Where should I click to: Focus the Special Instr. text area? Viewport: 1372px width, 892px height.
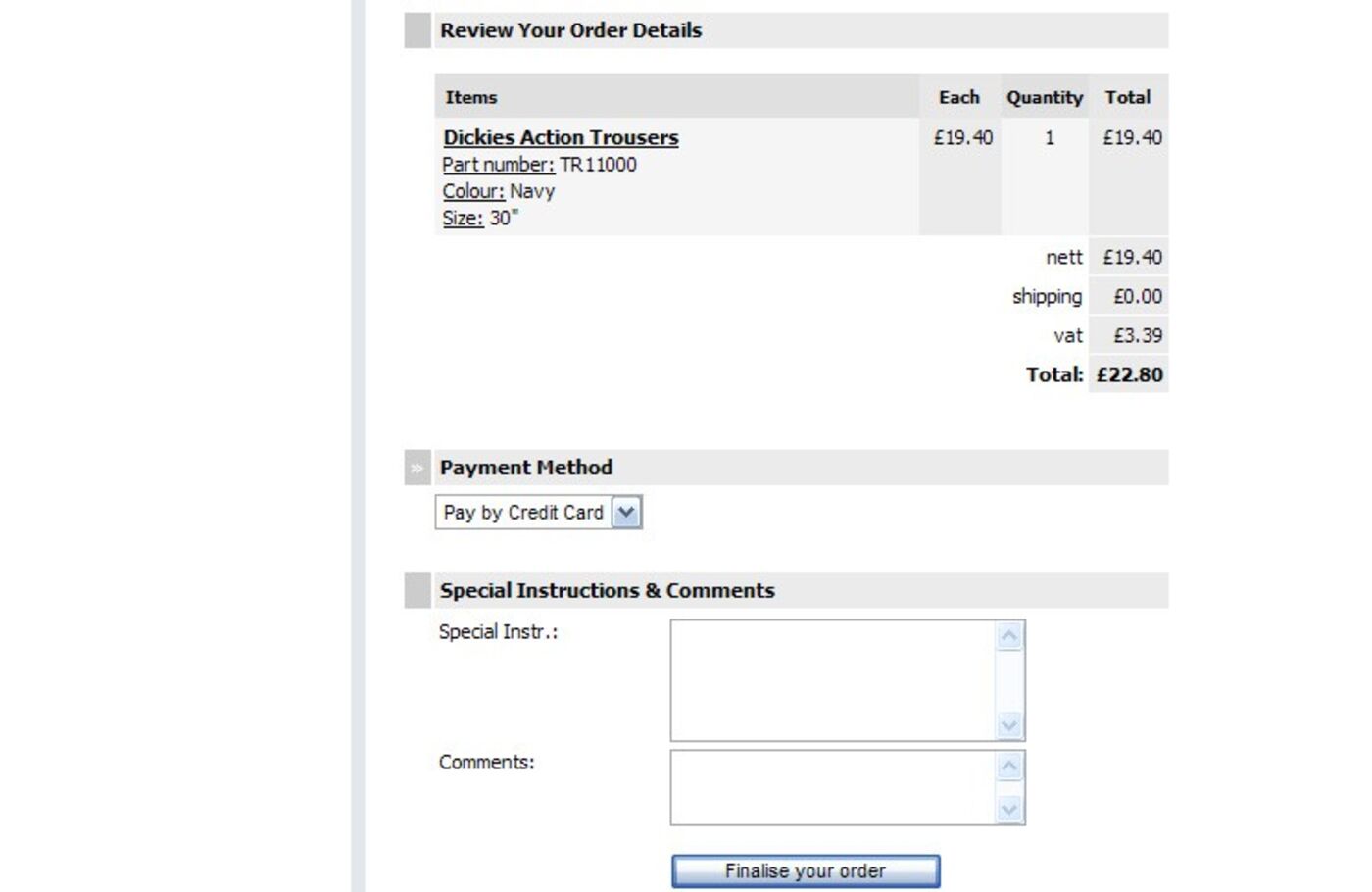pos(833,680)
